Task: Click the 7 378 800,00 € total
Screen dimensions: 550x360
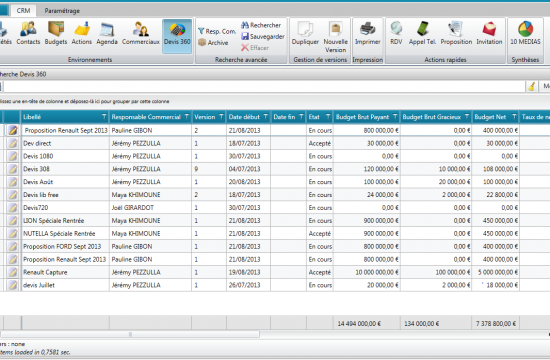Action: click(496, 324)
